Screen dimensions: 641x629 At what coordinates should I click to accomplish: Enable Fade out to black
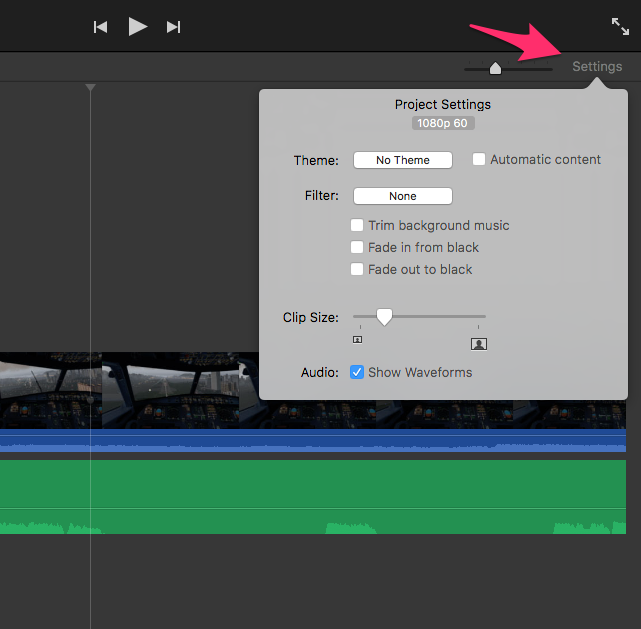coord(357,269)
